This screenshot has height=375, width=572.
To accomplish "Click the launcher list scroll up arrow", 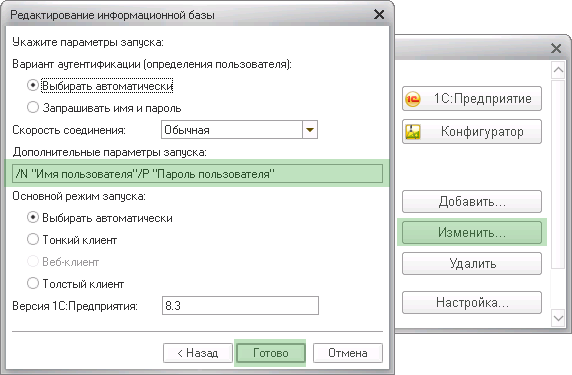I will [558, 70].
